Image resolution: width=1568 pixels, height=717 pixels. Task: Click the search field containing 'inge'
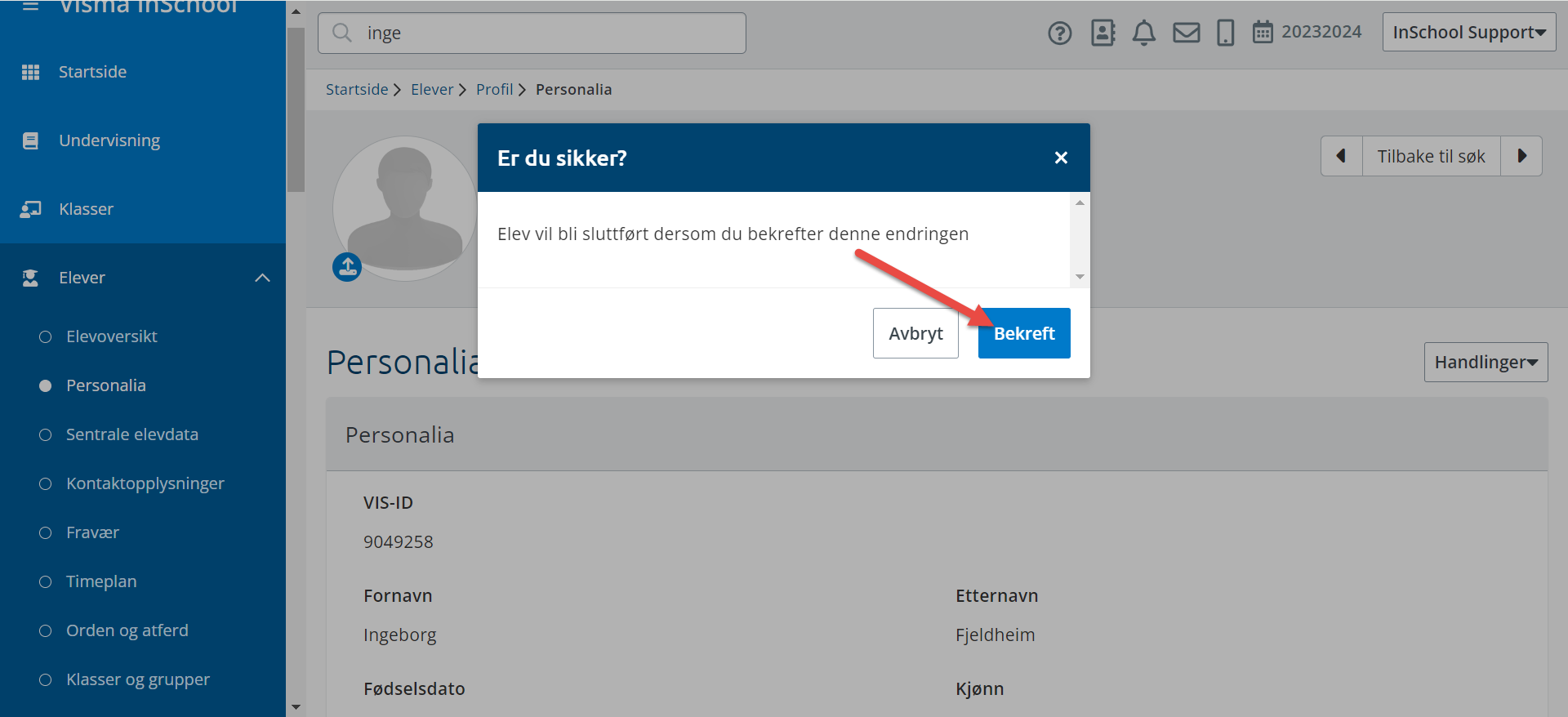[x=532, y=33]
